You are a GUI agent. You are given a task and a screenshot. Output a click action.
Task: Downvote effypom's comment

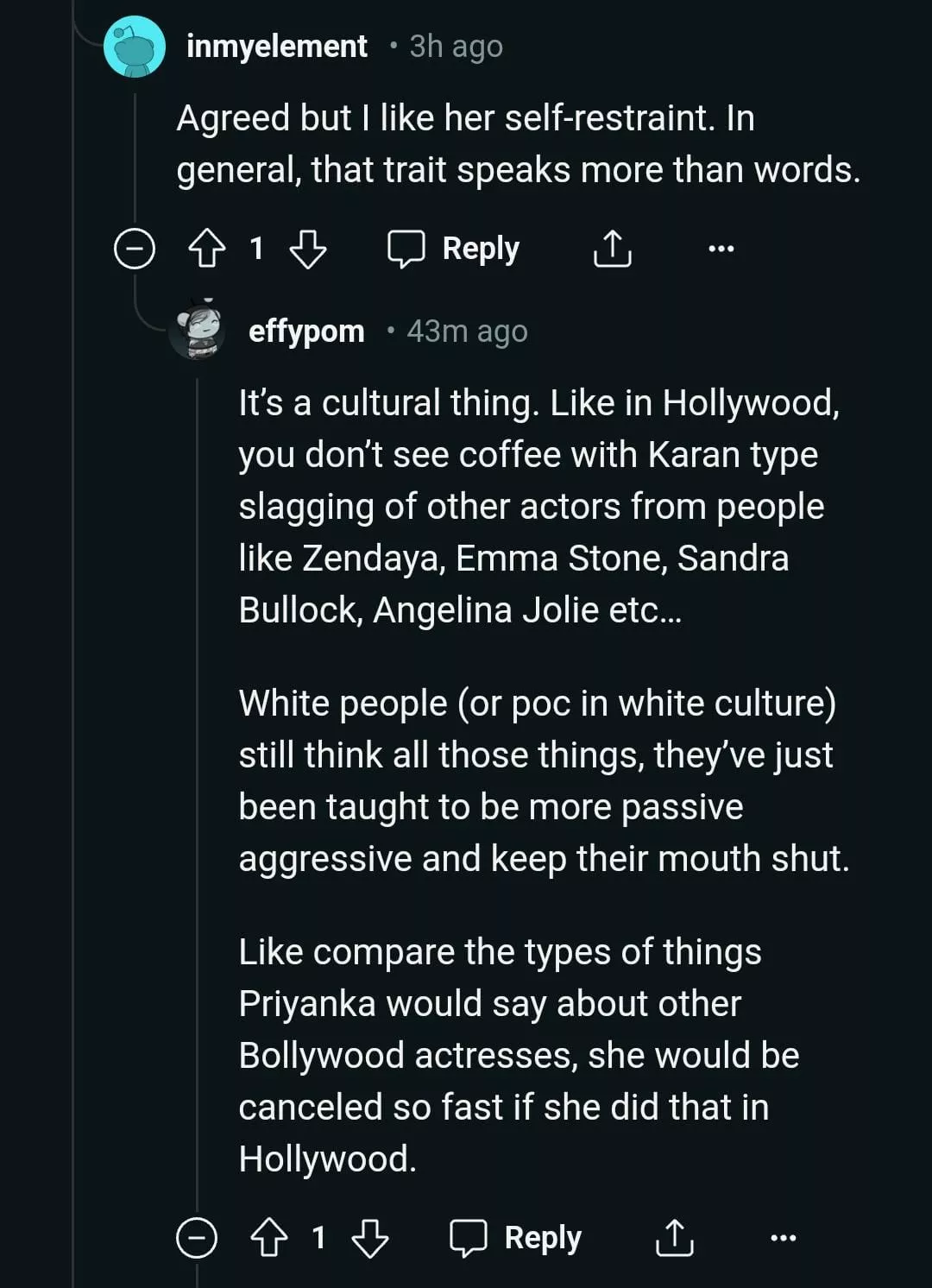pyautogui.click(x=370, y=1239)
